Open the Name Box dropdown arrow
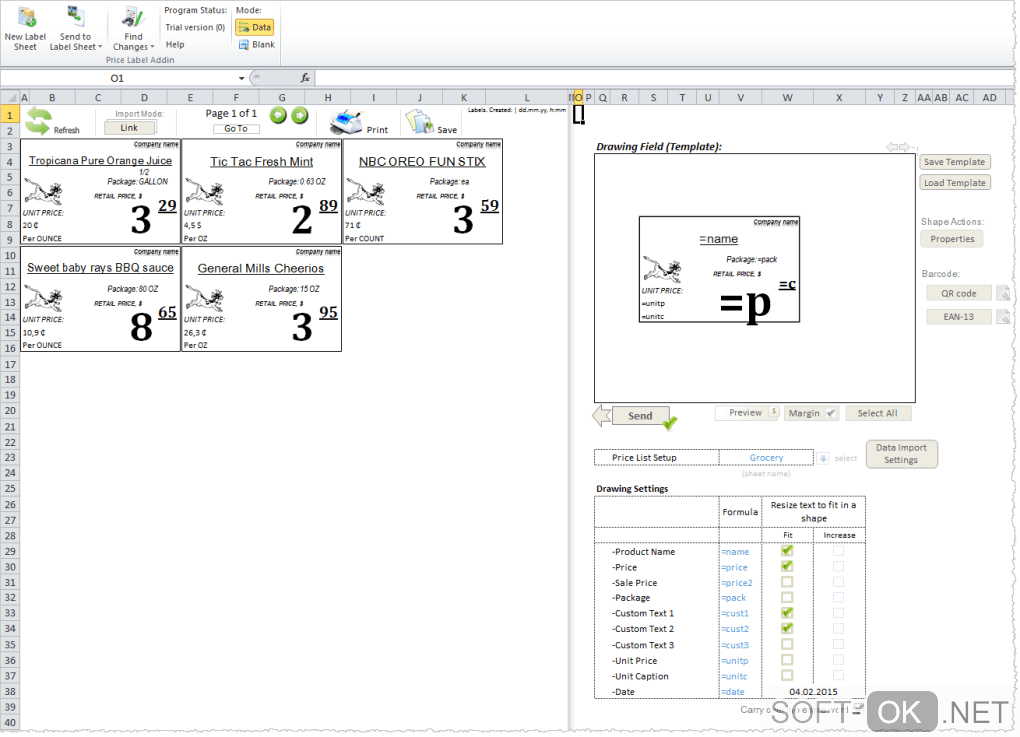This screenshot has height=737, width=1020. click(241, 78)
